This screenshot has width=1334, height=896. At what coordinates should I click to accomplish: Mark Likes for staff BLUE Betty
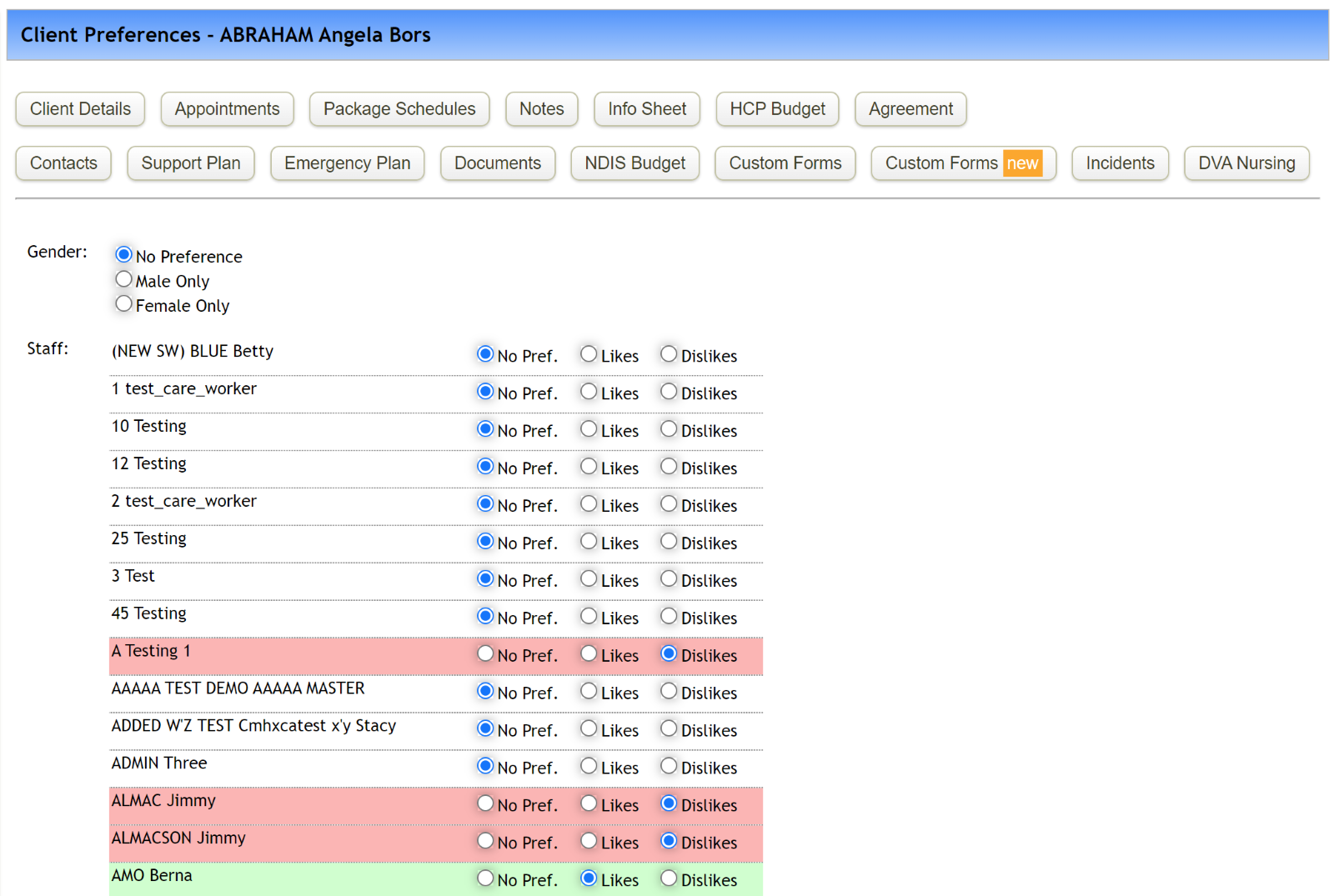[589, 353]
